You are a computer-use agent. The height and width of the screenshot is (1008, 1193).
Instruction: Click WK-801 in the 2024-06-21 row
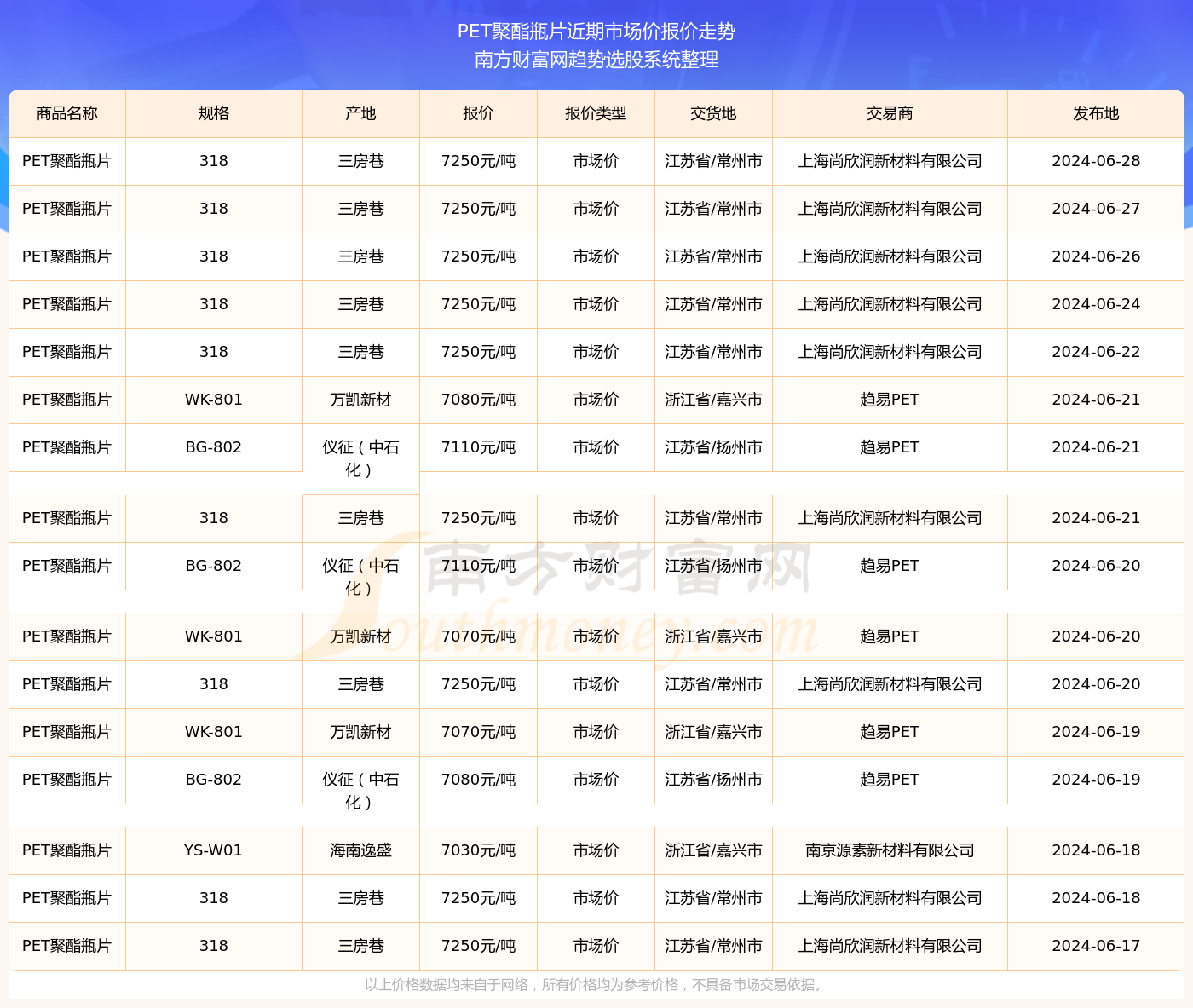(214, 400)
